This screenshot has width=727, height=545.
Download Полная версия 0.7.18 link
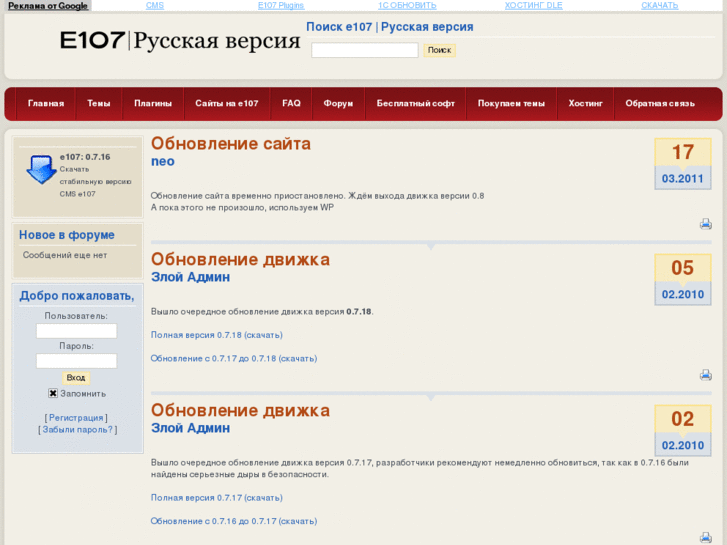[x=216, y=335]
